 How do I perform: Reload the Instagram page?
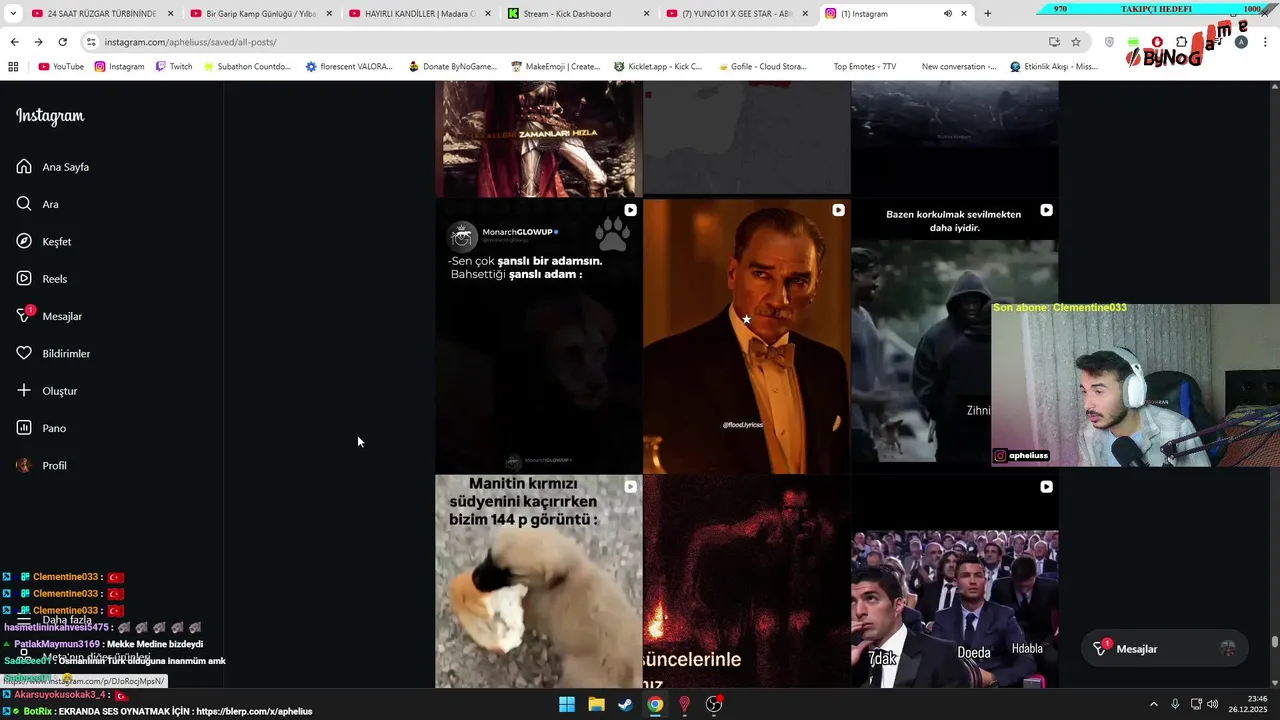[x=62, y=42]
